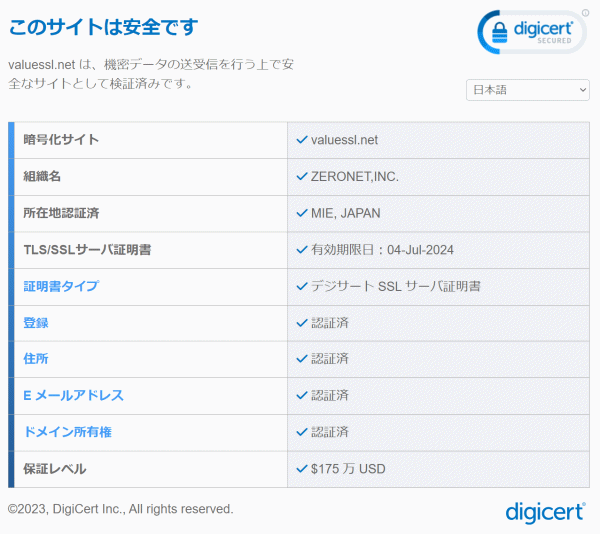This screenshot has height=534, width=600.
Task: Click the checkmark next to $175 万 USD
Action: 302,469
